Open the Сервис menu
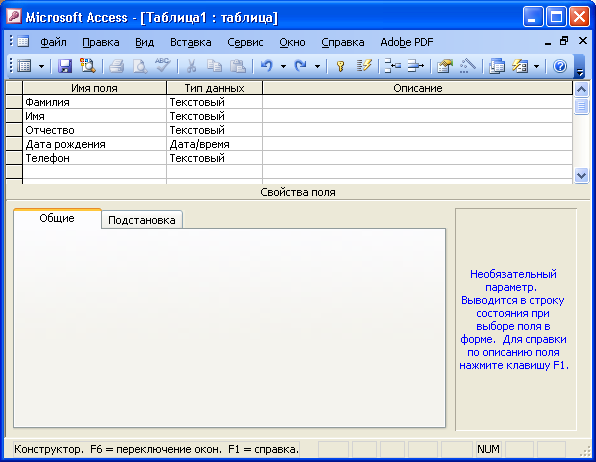This screenshot has height=462, width=596. (x=245, y=42)
